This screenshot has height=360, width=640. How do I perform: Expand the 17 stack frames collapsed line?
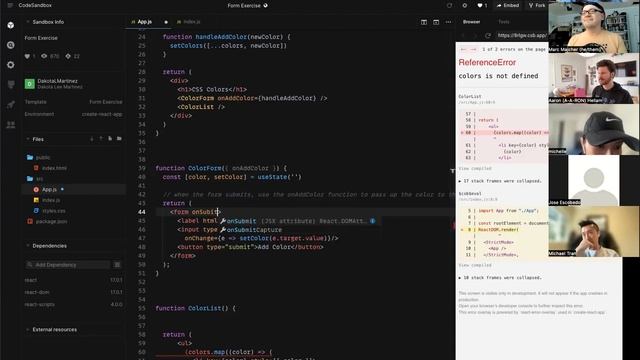click(x=500, y=181)
